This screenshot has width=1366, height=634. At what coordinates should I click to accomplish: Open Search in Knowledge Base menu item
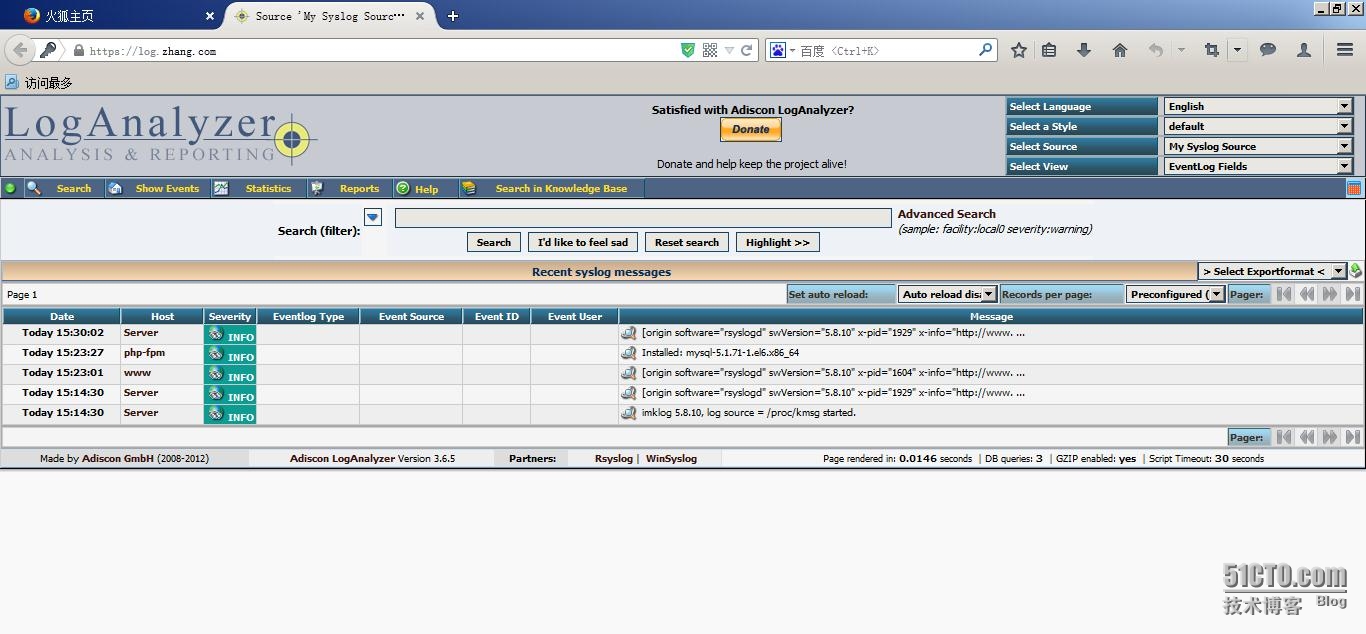click(561, 188)
